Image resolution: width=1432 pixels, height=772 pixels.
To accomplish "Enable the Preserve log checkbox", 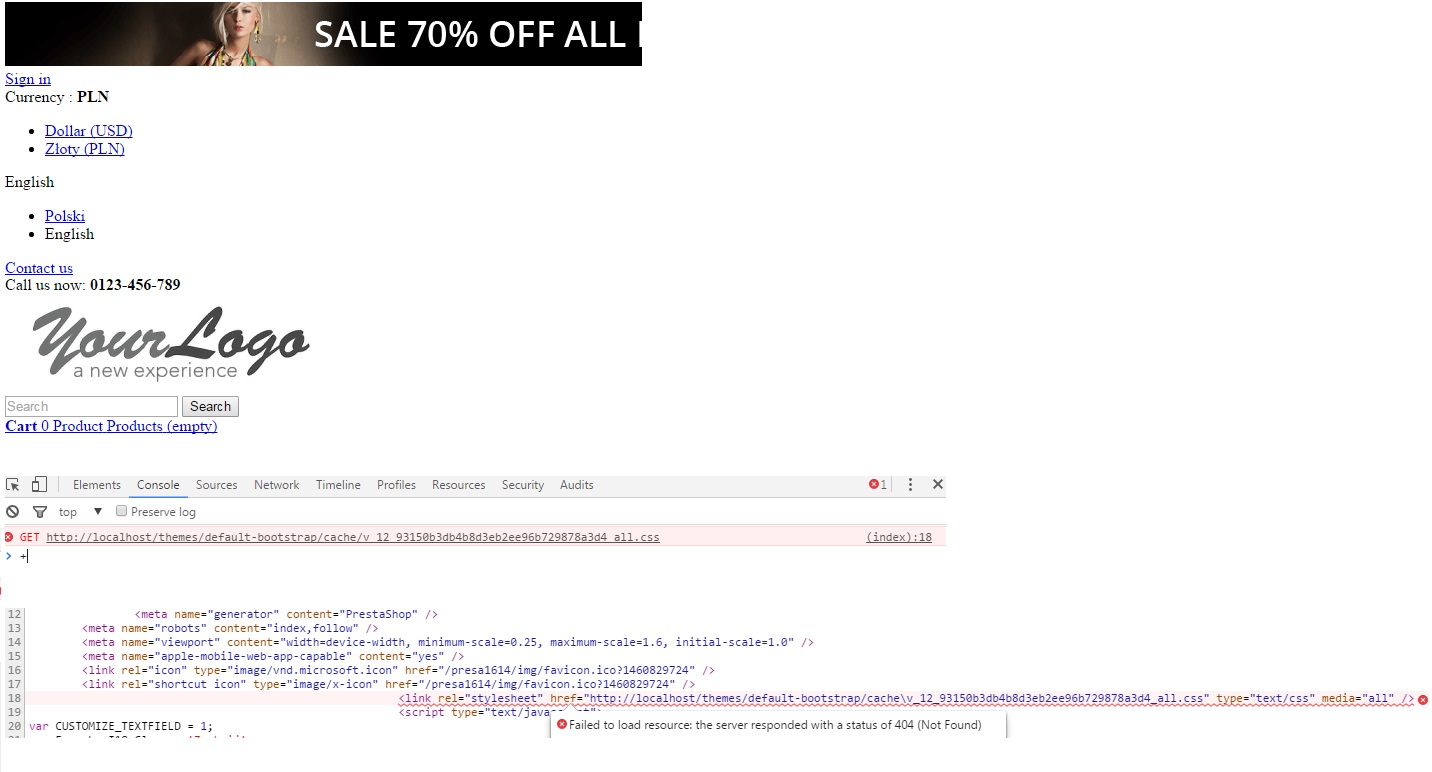I will (x=122, y=511).
